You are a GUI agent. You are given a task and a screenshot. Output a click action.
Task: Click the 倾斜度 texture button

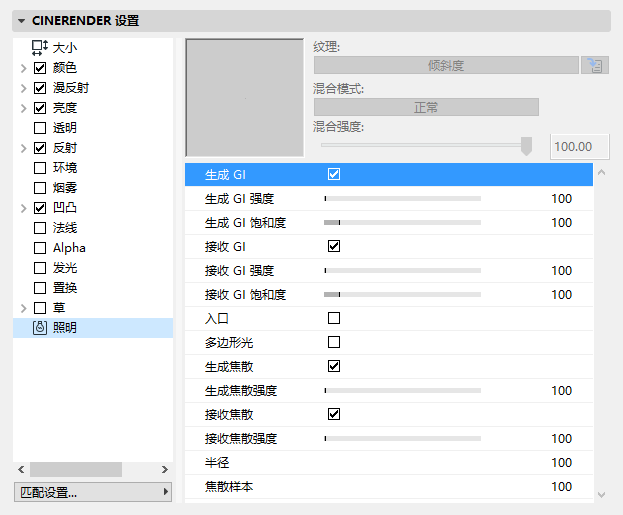click(x=446, y=66)
